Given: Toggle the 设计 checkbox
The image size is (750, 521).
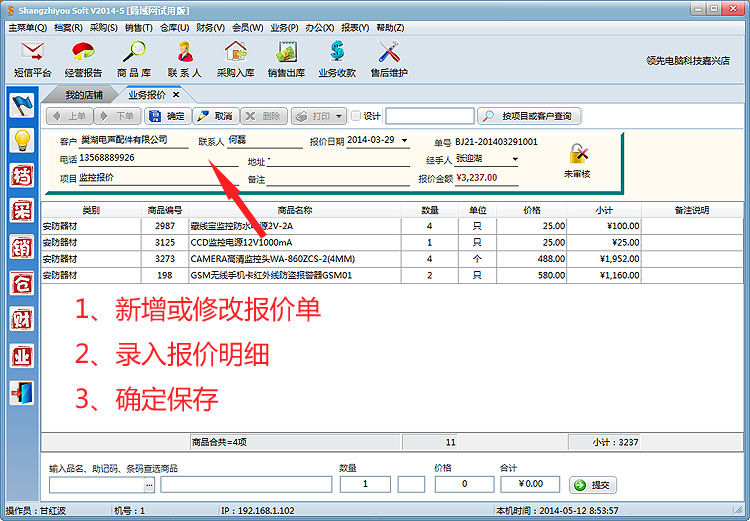Looking at the screenshot, I should tap(356, 116).
